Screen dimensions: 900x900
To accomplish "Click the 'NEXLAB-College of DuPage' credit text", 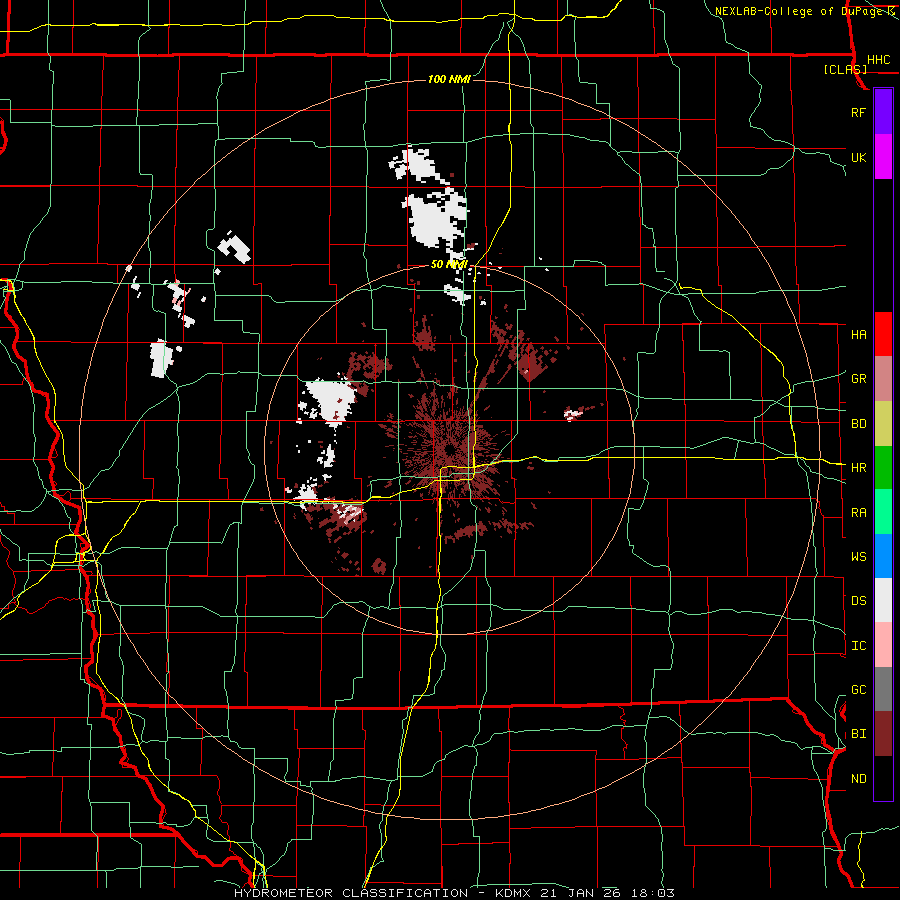I will tap(800, 11).
